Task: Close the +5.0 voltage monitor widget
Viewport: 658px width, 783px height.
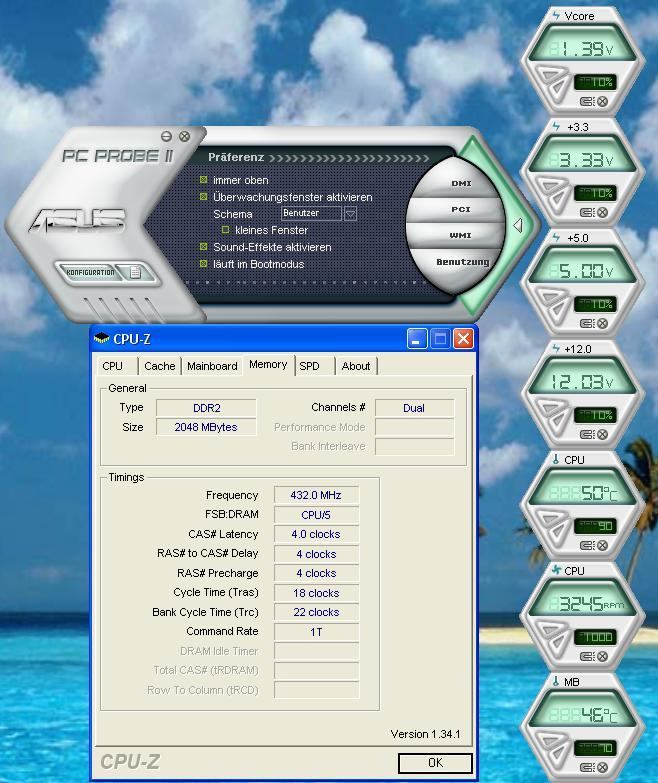Action: [x=603, y=324]
